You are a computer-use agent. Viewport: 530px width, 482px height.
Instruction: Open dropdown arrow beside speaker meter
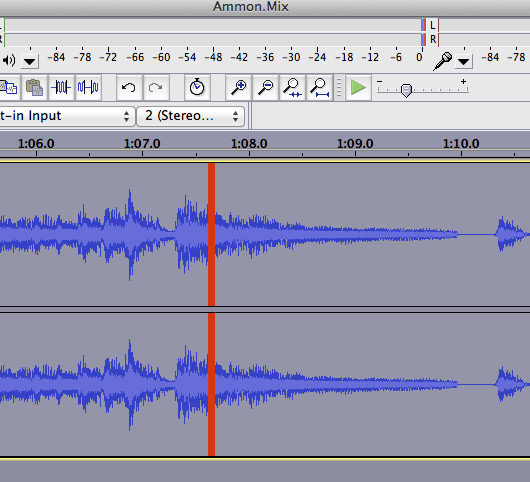click(x=30, y=62)
